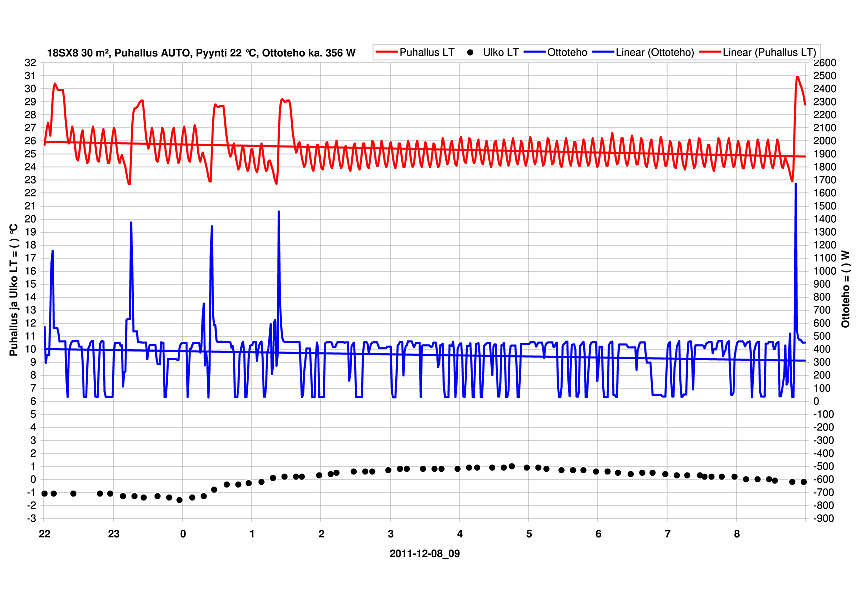860x608 pixels.
Task: Click hour "23" on the horizontal time axis
Action: [x=114, y=534]
